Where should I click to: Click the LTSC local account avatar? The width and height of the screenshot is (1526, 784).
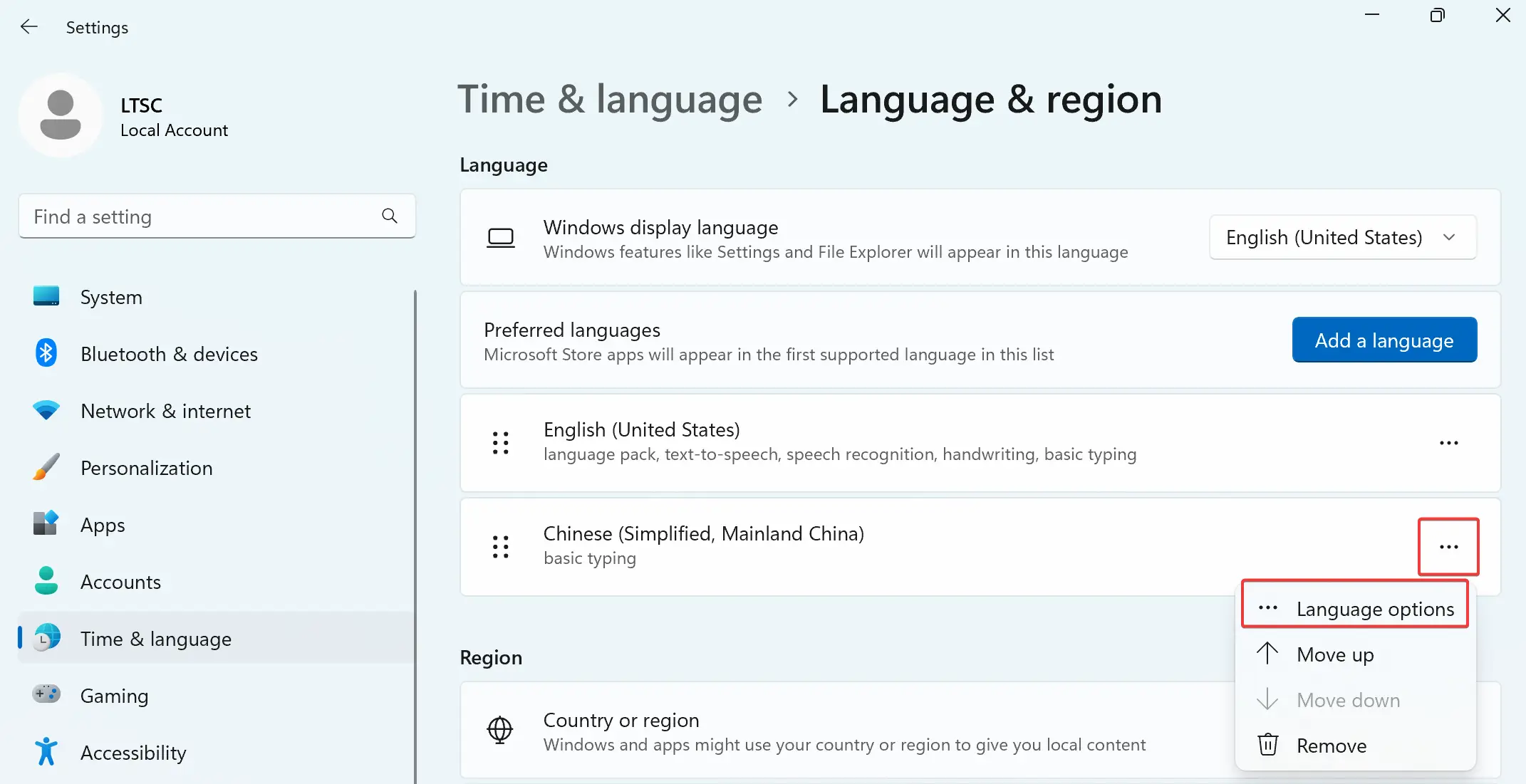(61, 115)
